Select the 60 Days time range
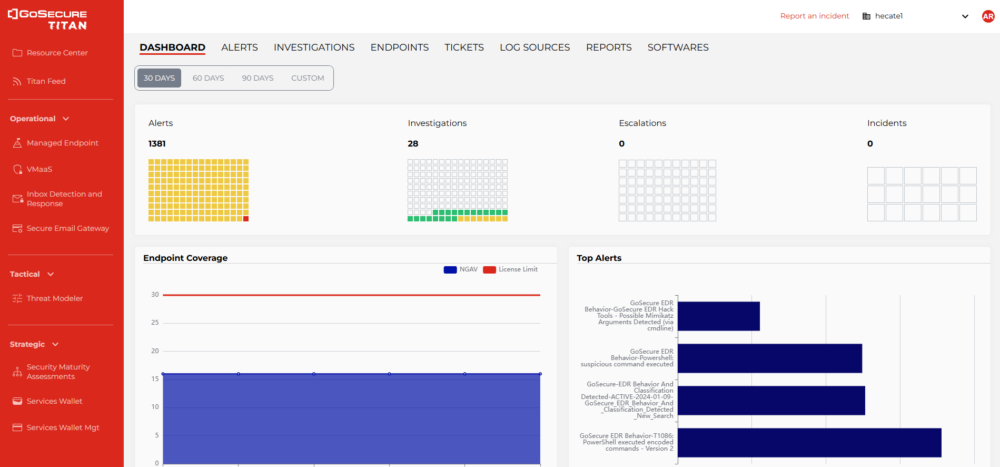This screenshot has height=467, width=1000. [x=209, y=78]
